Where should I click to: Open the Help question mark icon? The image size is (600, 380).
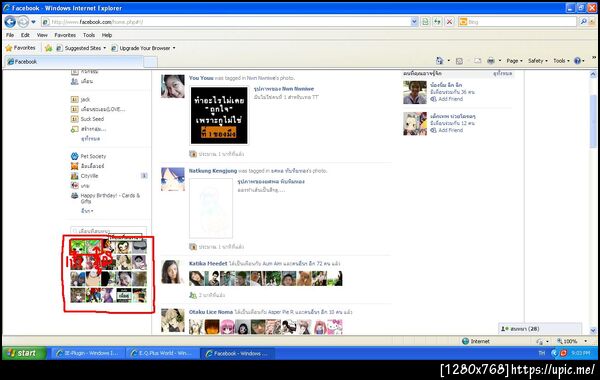tap(577, 61)
